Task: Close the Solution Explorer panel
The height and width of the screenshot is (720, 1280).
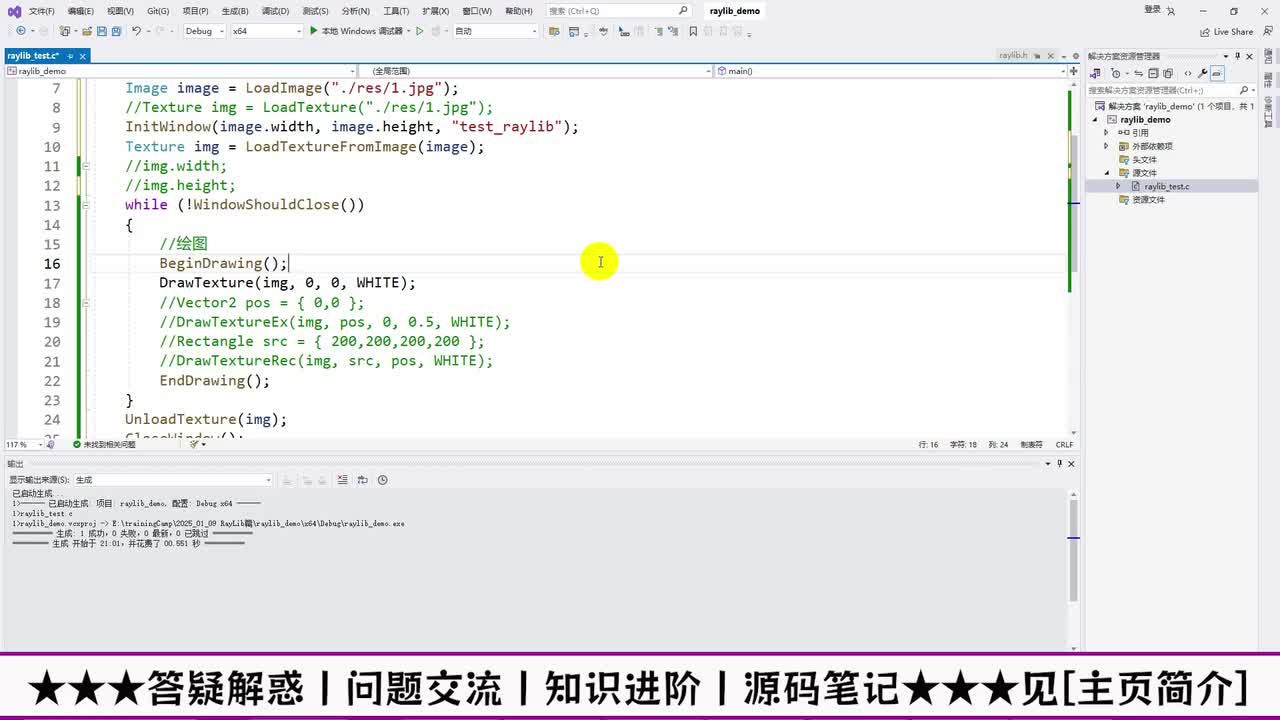Action: tap(1250, 56)
